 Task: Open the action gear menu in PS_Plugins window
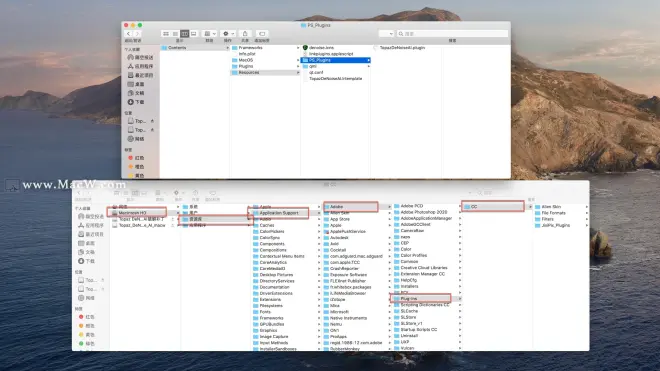click(228, 34)
